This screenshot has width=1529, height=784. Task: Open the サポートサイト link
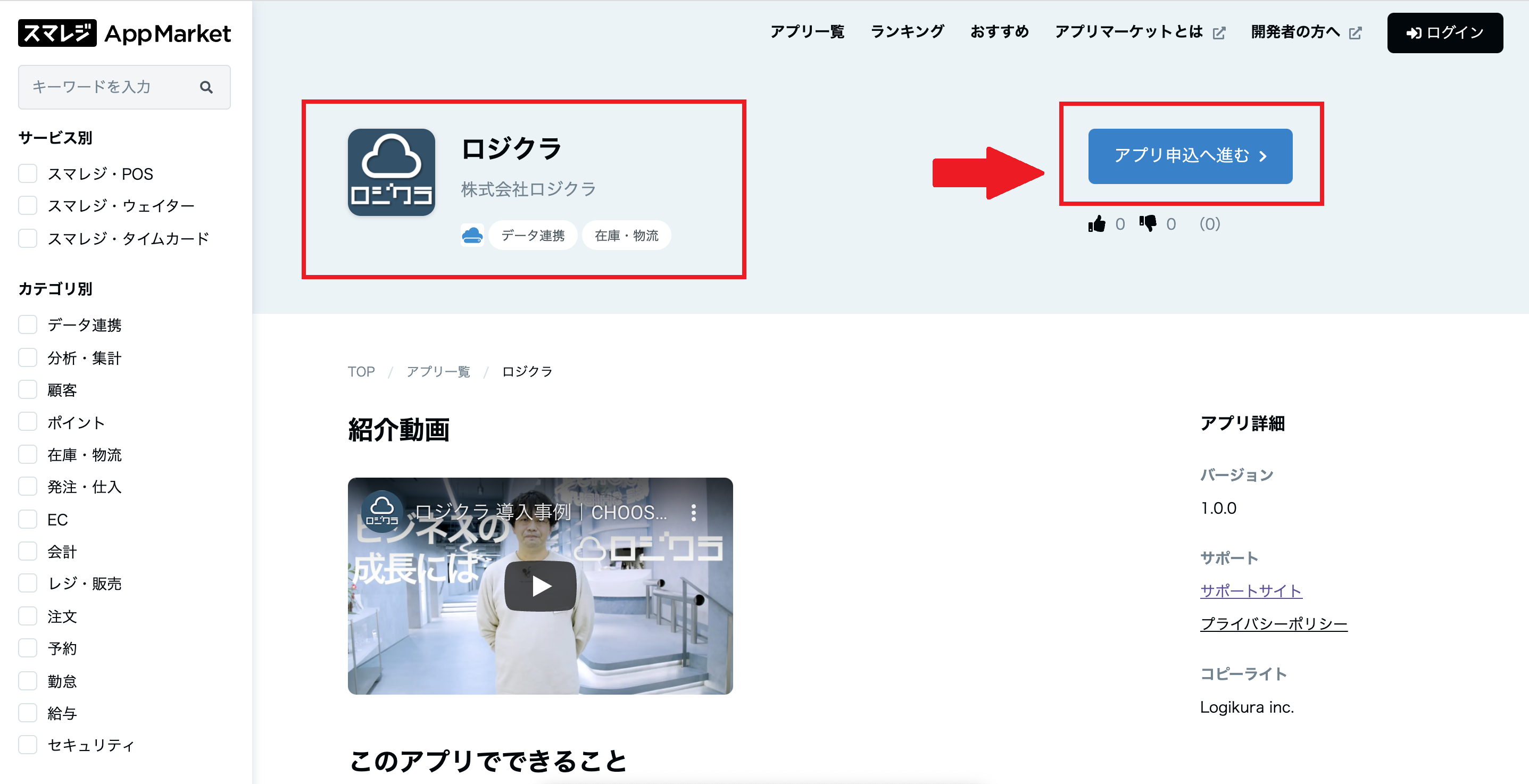click(1251, 590)
